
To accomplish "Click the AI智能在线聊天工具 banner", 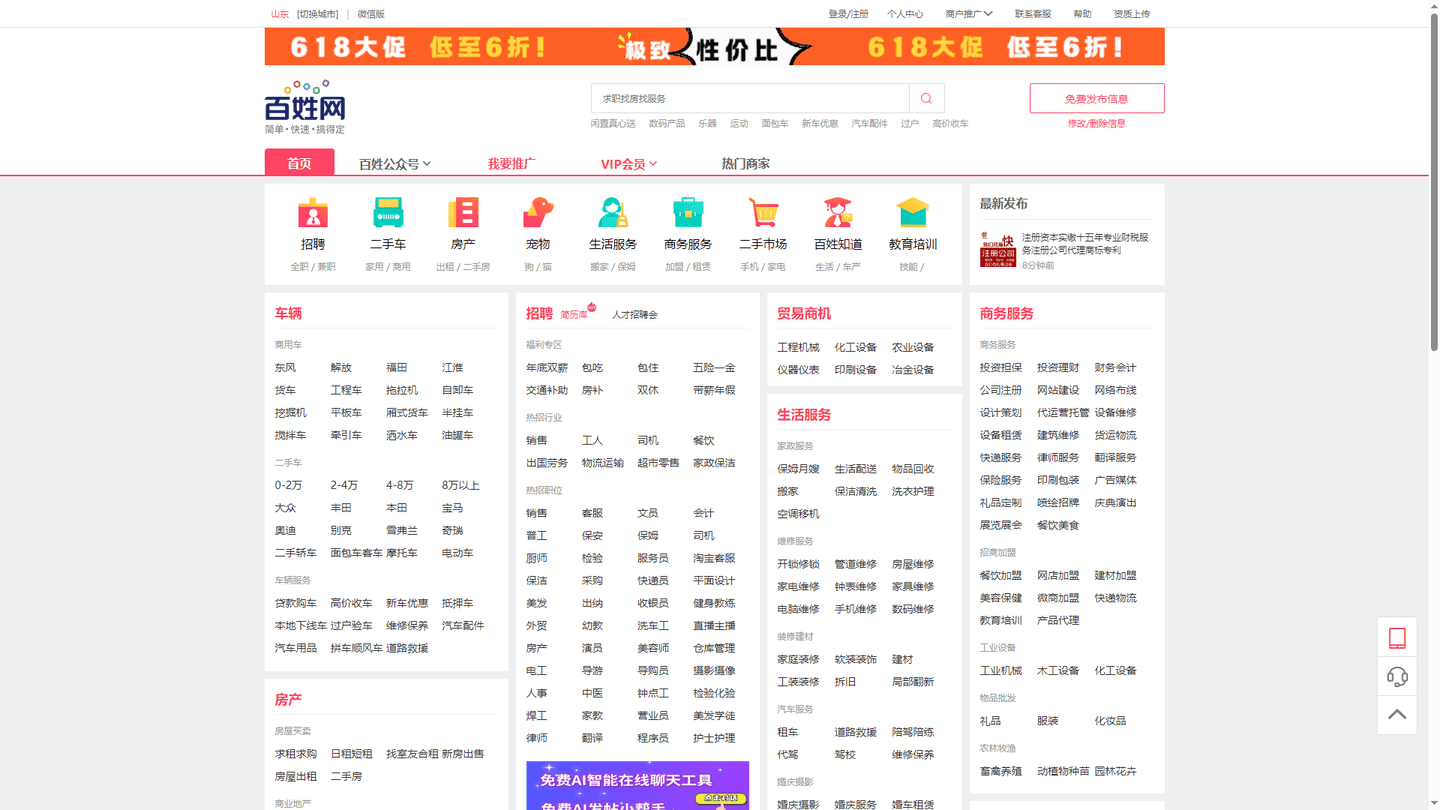I will tap(638, 785).
